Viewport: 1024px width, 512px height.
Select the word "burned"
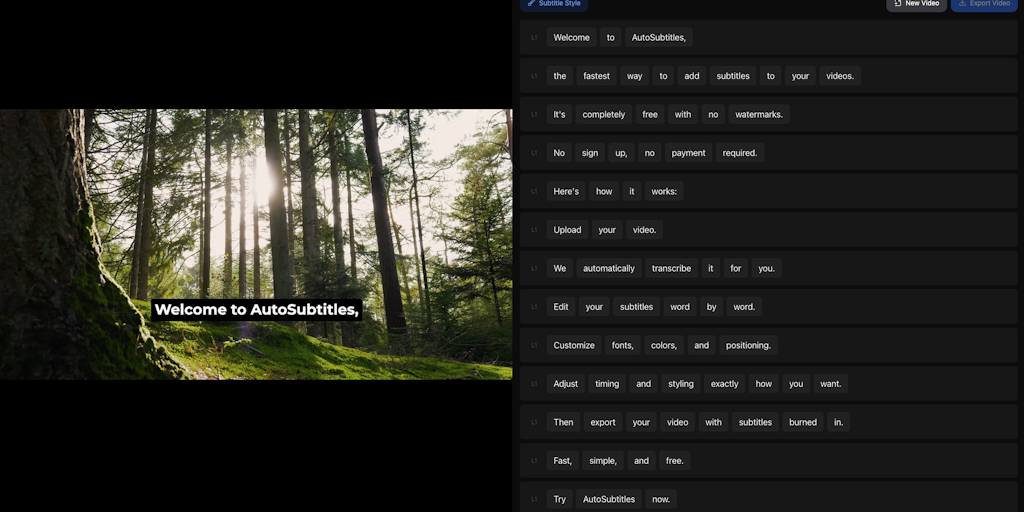tap(803, 423)
